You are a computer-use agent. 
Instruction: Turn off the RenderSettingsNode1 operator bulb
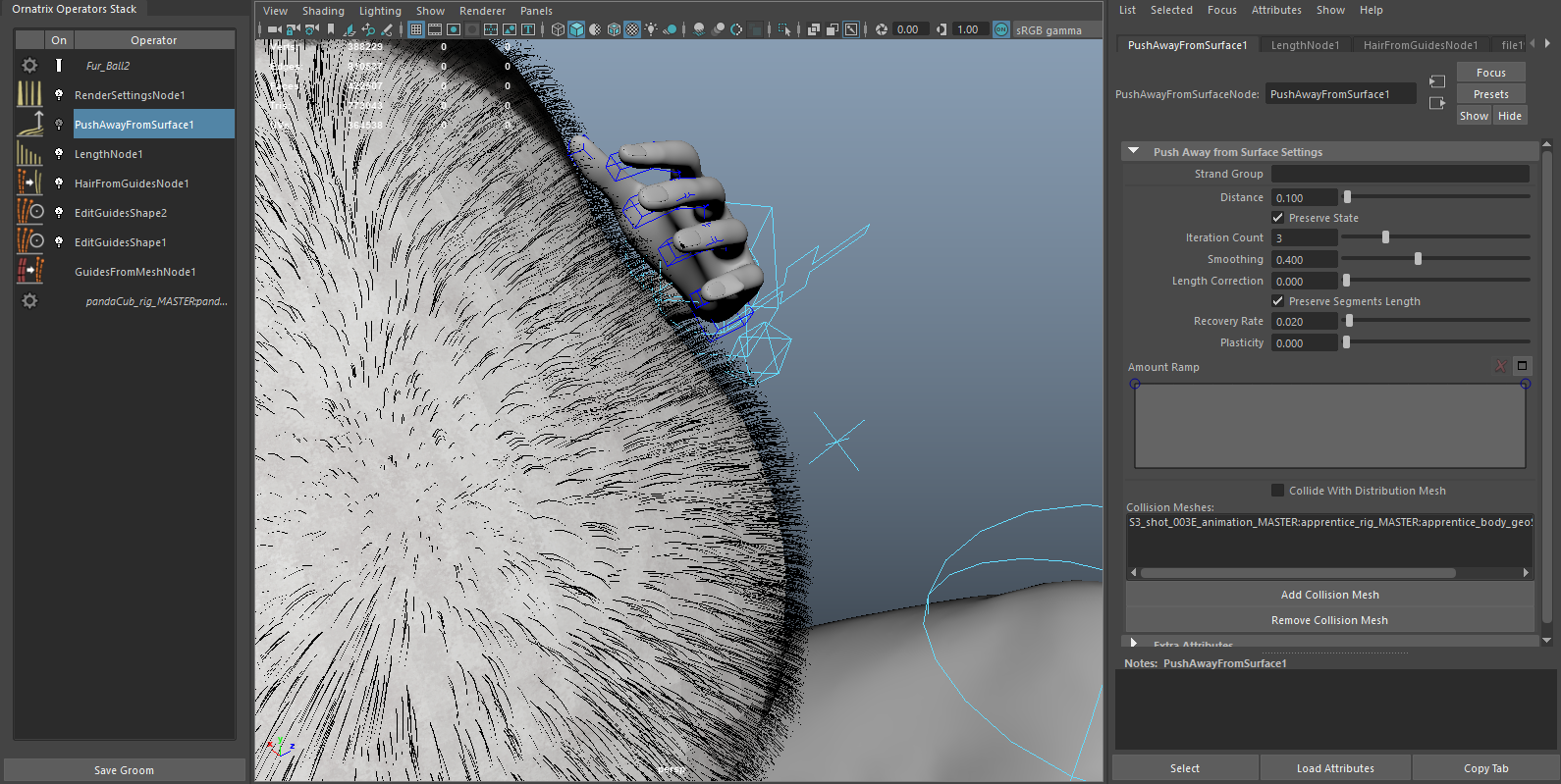(x=59, y=95)
